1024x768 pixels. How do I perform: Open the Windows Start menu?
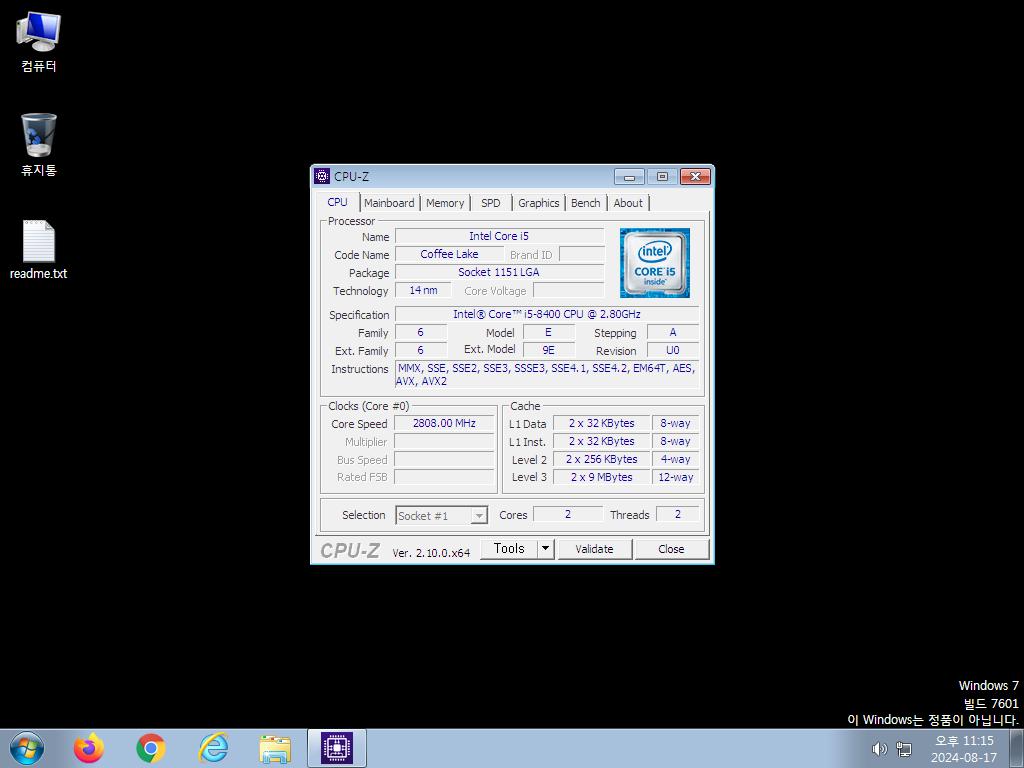[x=27, y=748]
